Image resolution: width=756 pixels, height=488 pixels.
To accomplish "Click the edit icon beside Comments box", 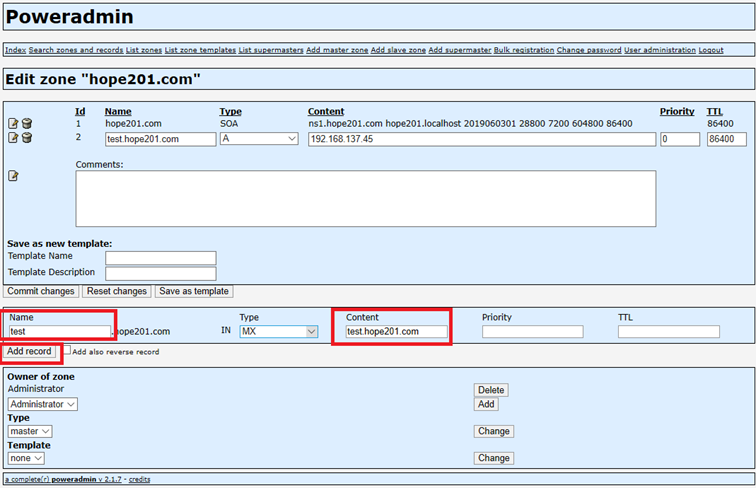I will click(13, 176).
